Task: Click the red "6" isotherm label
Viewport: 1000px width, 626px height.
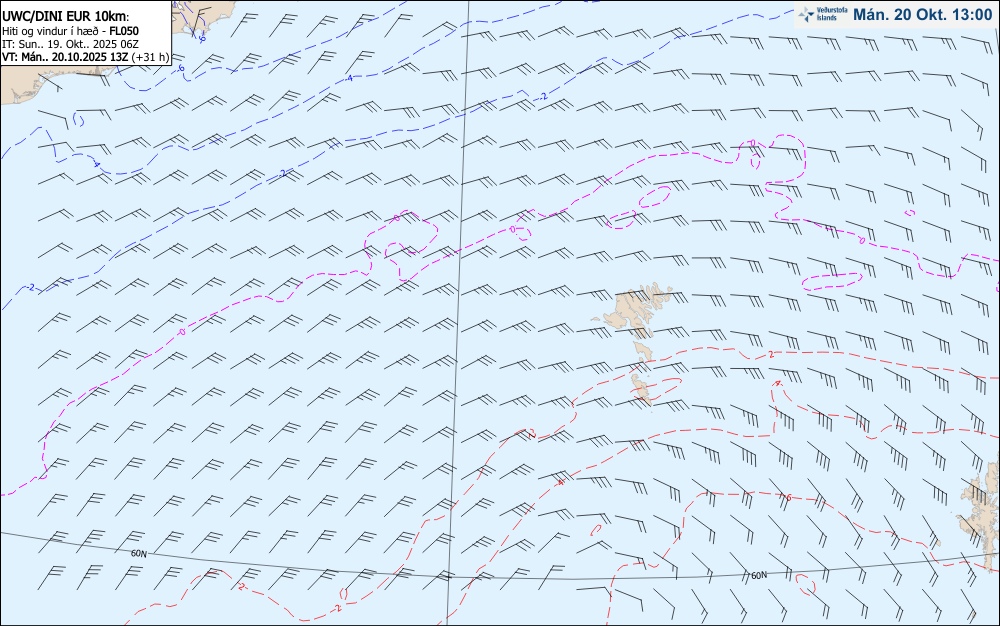Action: coord(788,498)
